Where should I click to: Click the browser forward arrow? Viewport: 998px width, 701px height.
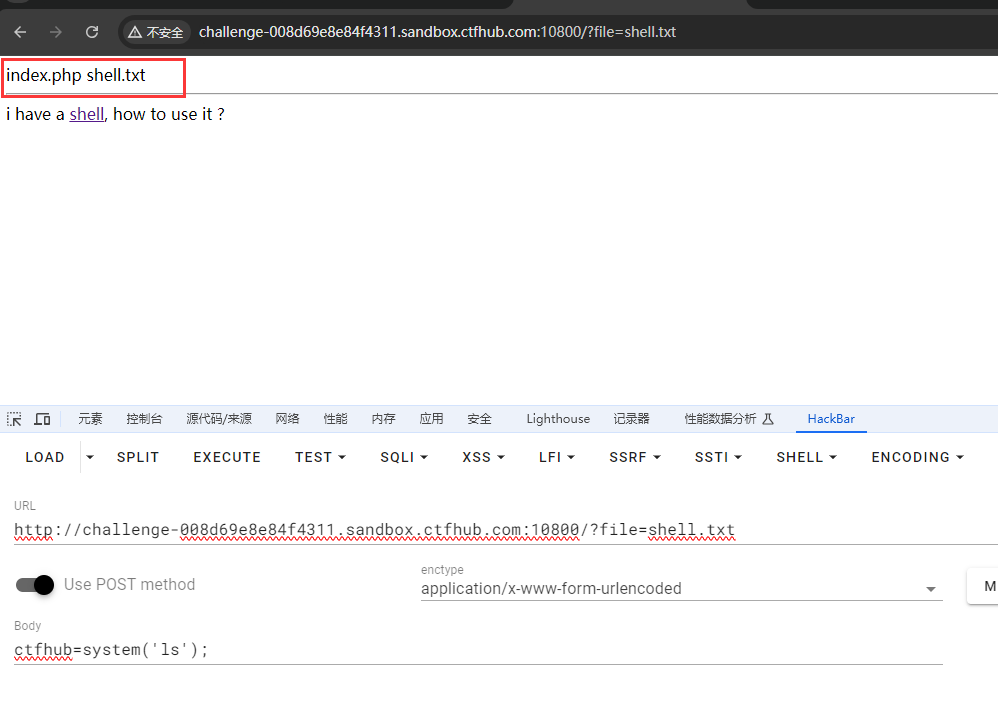pos(56,32)
